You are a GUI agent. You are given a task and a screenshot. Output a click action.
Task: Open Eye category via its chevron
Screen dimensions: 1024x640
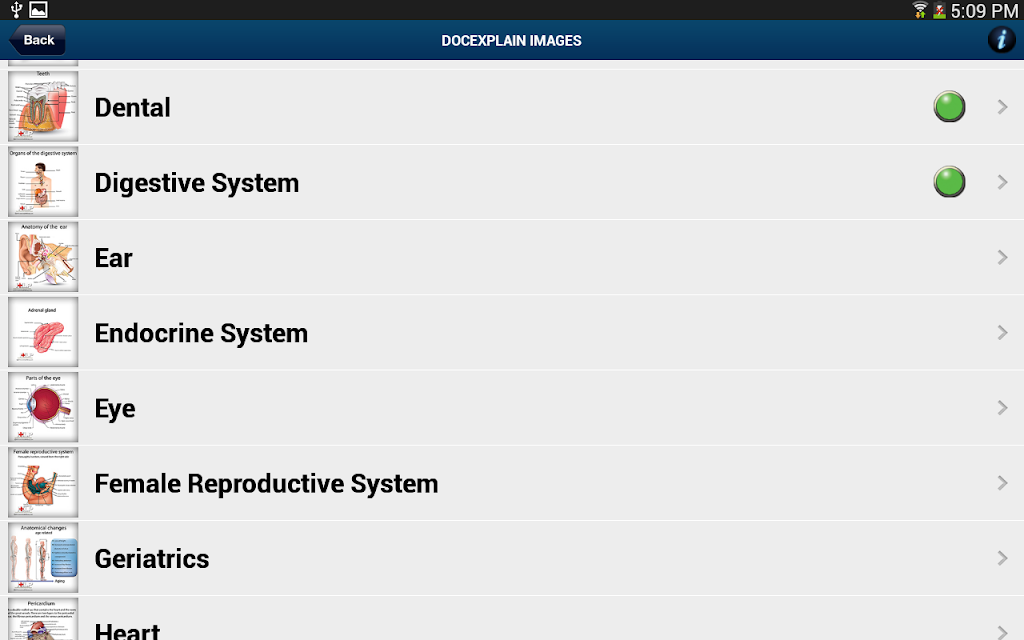[x=1002, y=408]
